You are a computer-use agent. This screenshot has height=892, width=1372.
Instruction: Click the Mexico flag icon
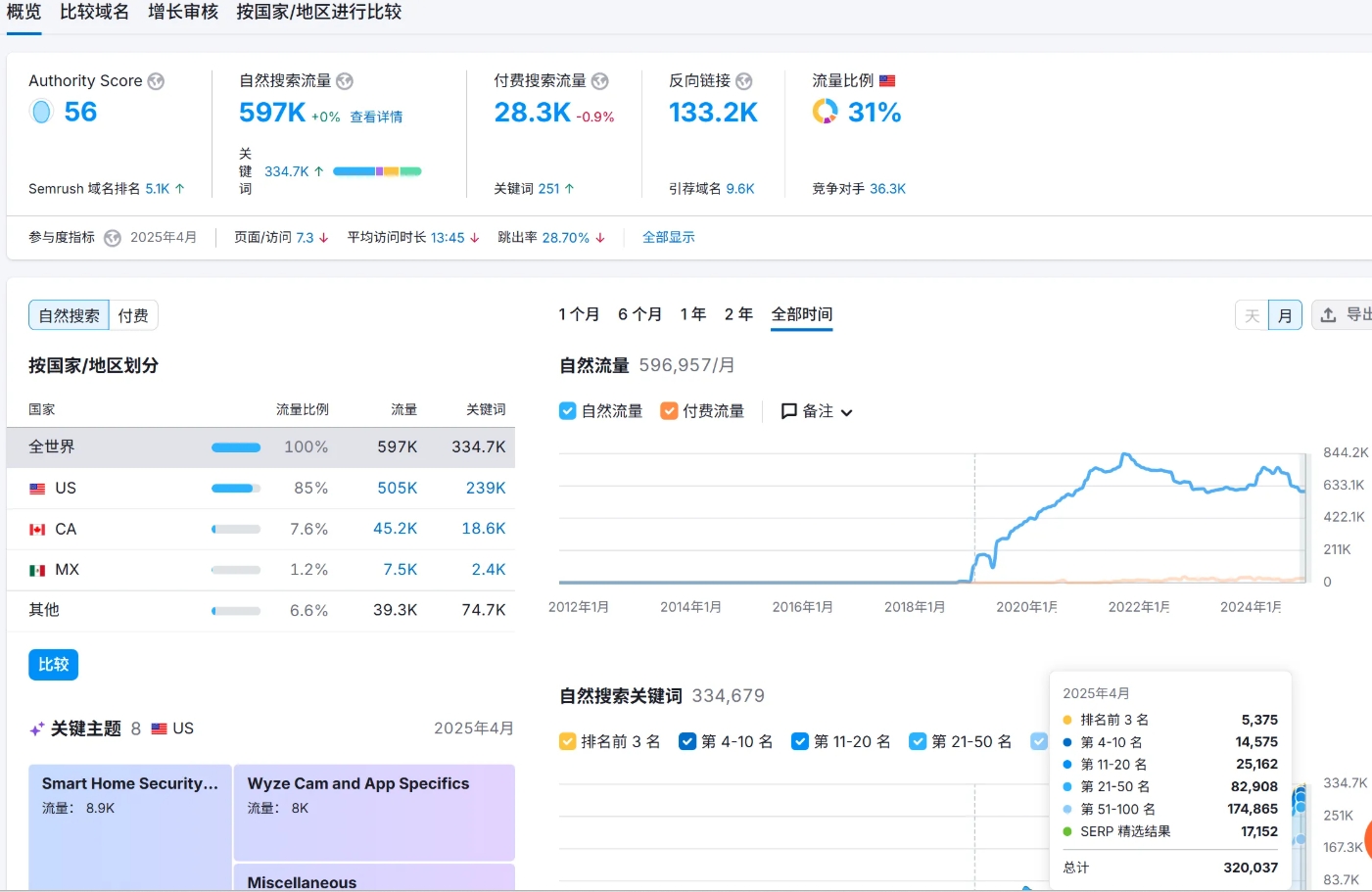click(x=37, y=570)
